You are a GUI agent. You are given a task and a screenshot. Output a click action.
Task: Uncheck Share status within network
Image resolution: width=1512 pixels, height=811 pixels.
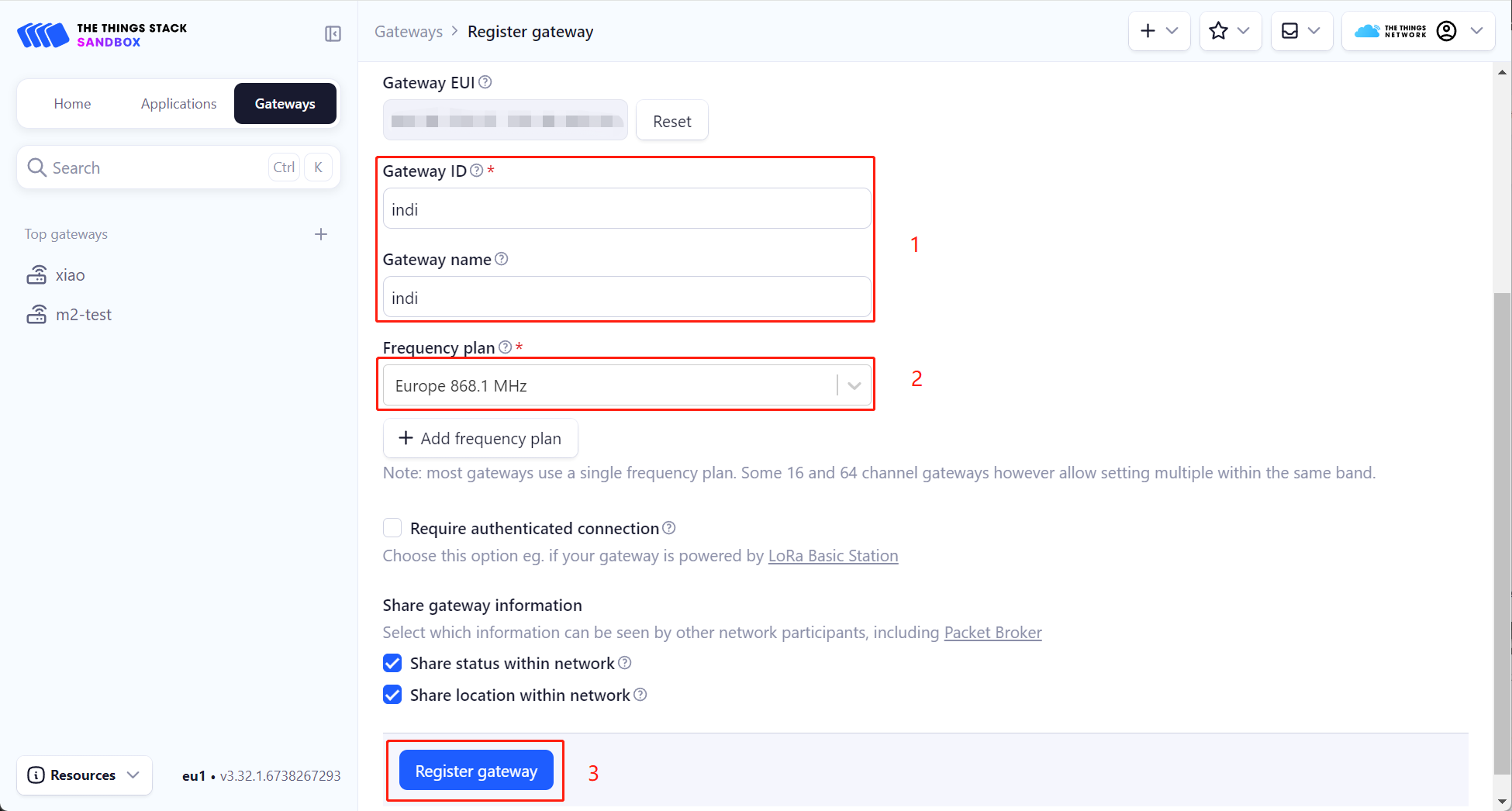click(392, 663)
